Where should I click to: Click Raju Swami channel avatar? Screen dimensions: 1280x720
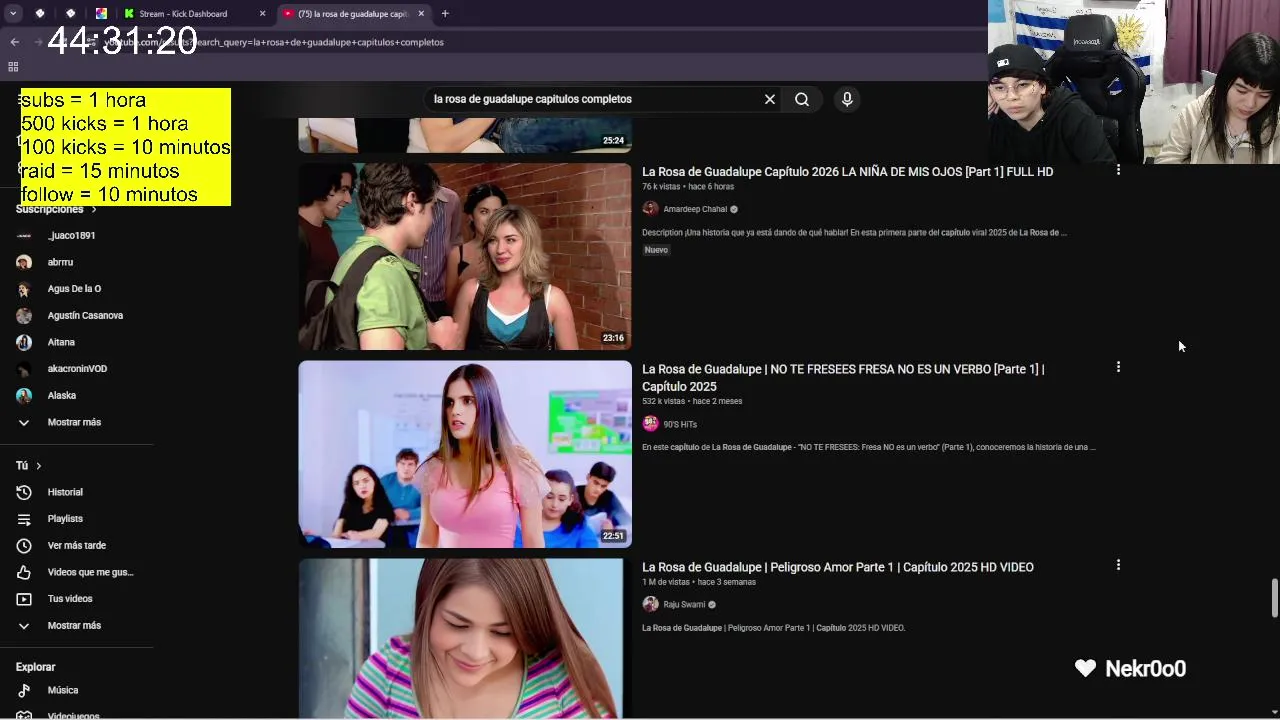coord(650,604)
